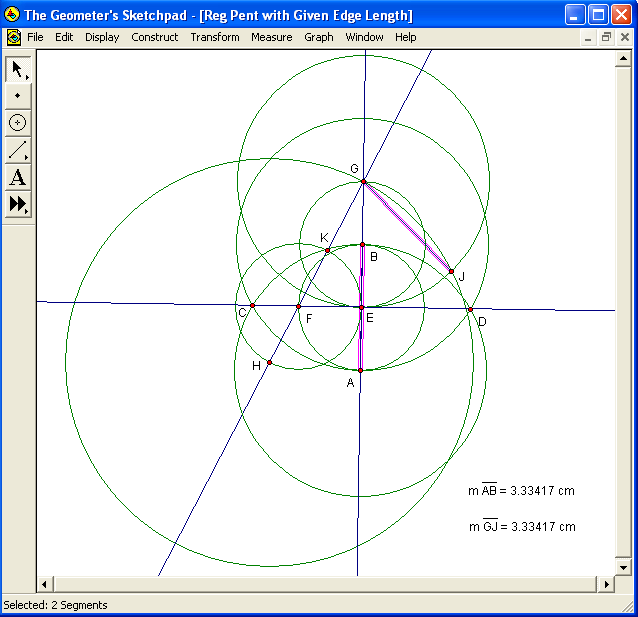Click the document icon in menu bar
Viewport: 638px width, 617px height.
[13, 37]
